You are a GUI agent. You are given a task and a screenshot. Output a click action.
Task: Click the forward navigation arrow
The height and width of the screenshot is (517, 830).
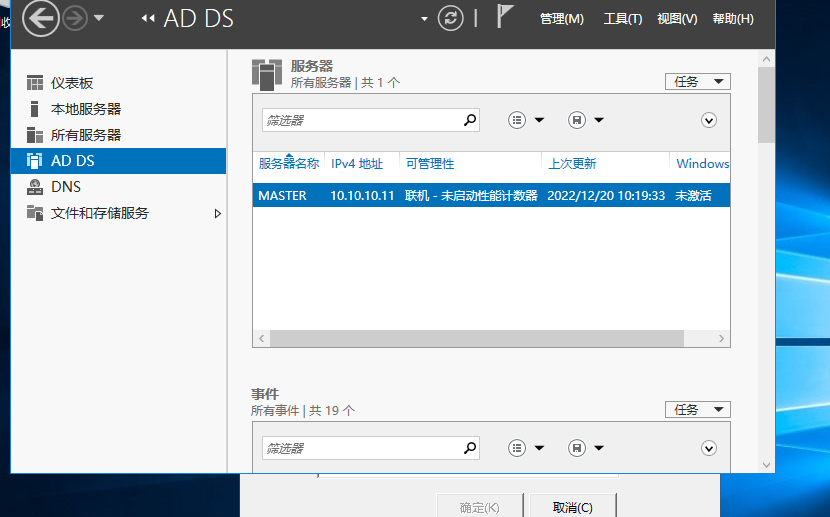tap(75, 19)
